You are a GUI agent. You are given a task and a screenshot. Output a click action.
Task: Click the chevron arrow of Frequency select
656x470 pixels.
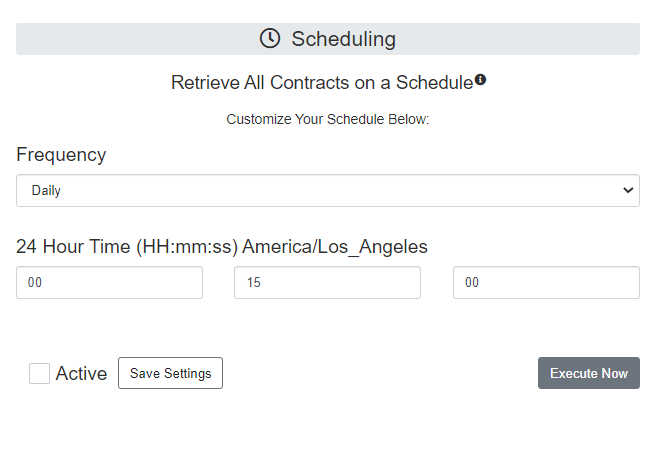coord(628,190)
